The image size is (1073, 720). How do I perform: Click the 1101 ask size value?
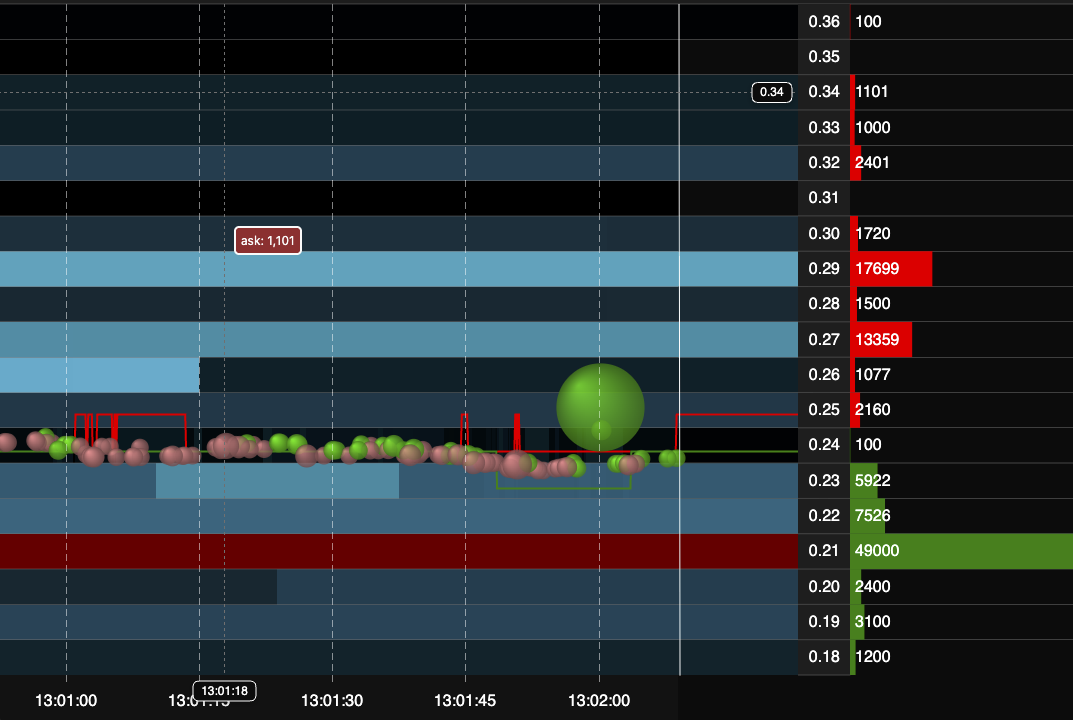[x=871, y=92]
